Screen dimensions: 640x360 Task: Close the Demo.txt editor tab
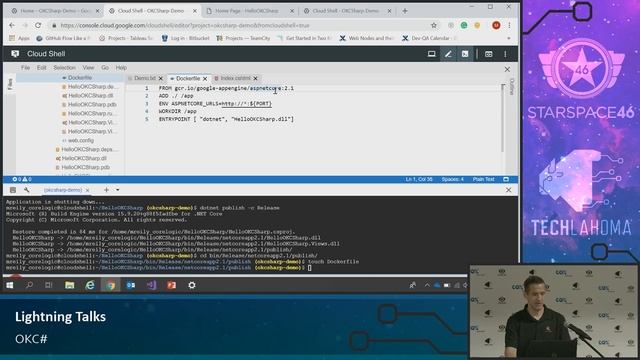(x=161, y=78)
